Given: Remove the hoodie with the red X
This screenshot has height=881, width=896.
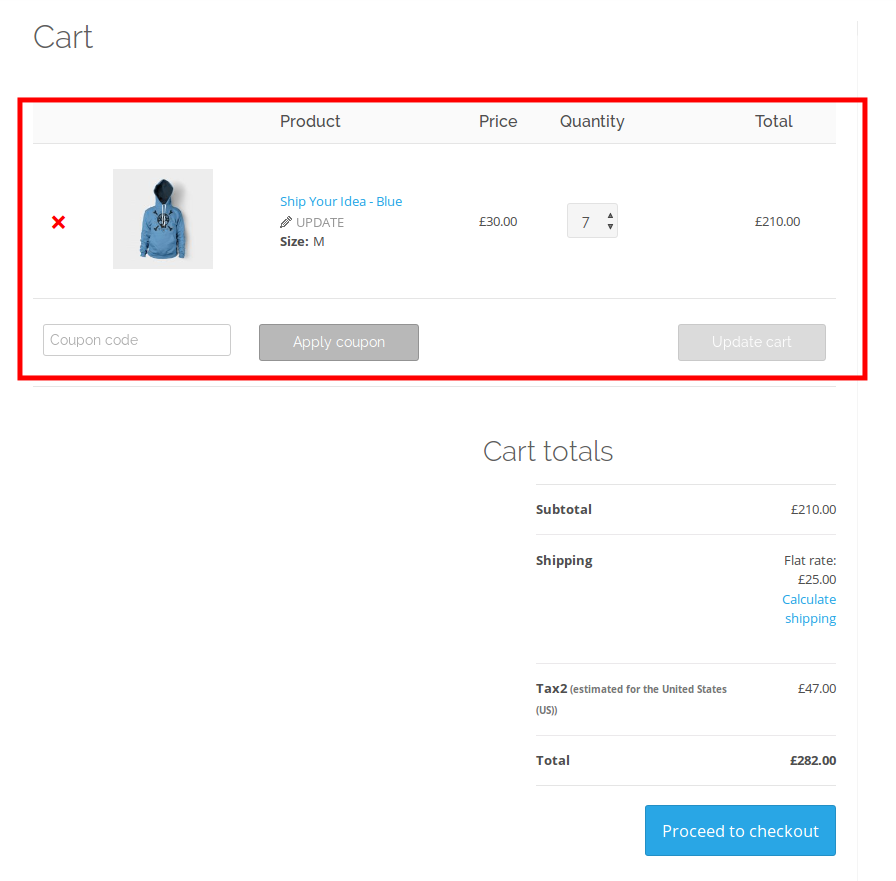Looking at the screenshot, I should (58, 222).
